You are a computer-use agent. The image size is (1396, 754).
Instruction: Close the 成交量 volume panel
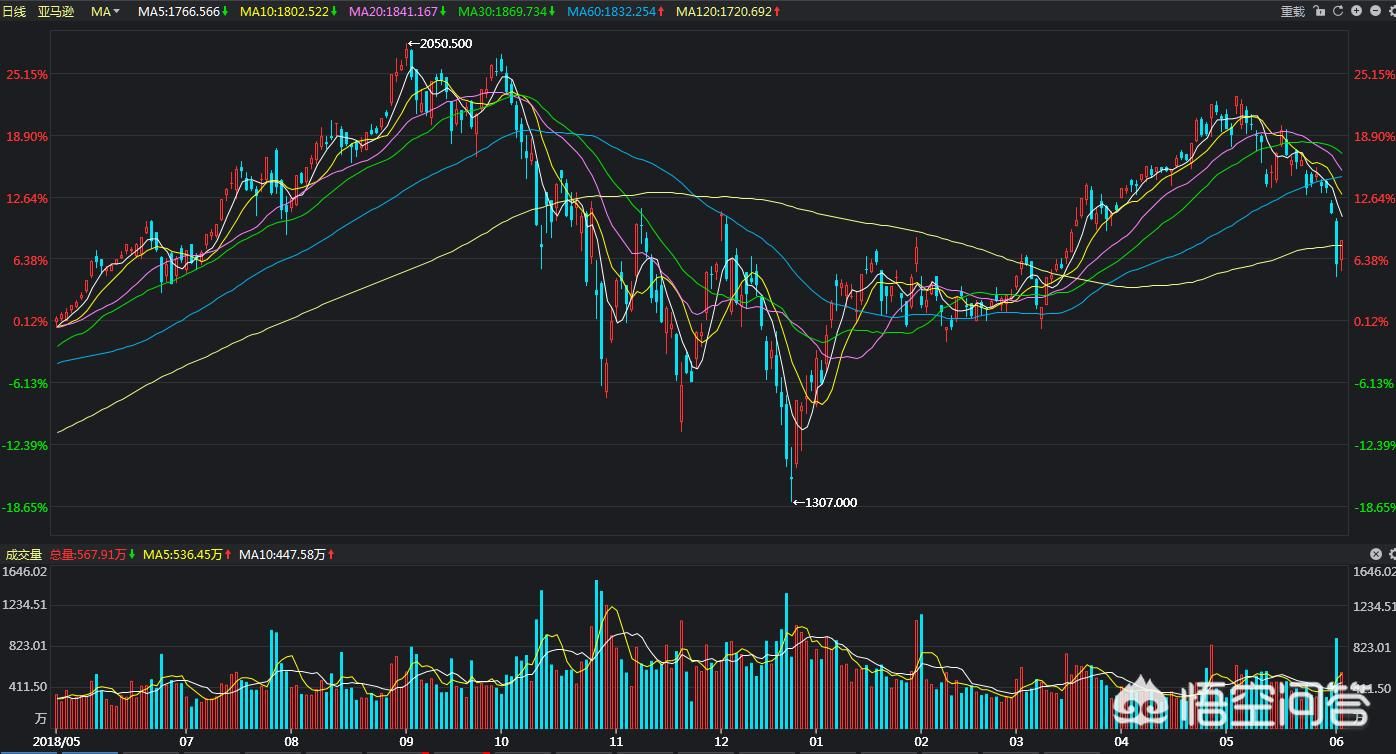pyautogui.click(x=1376, y=554)
